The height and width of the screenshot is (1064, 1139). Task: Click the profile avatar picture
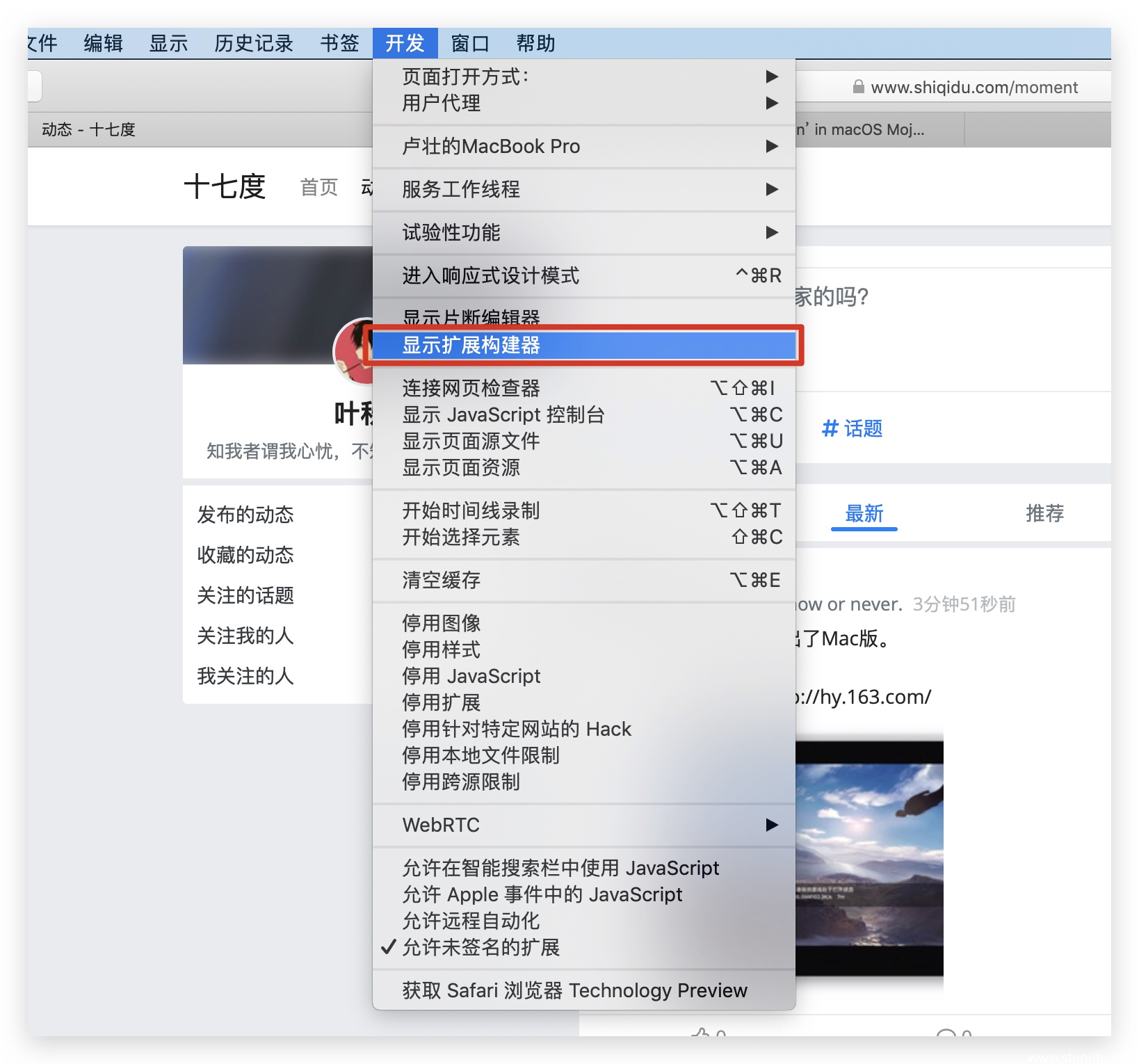pyautogui.click(x=353, y=352)
